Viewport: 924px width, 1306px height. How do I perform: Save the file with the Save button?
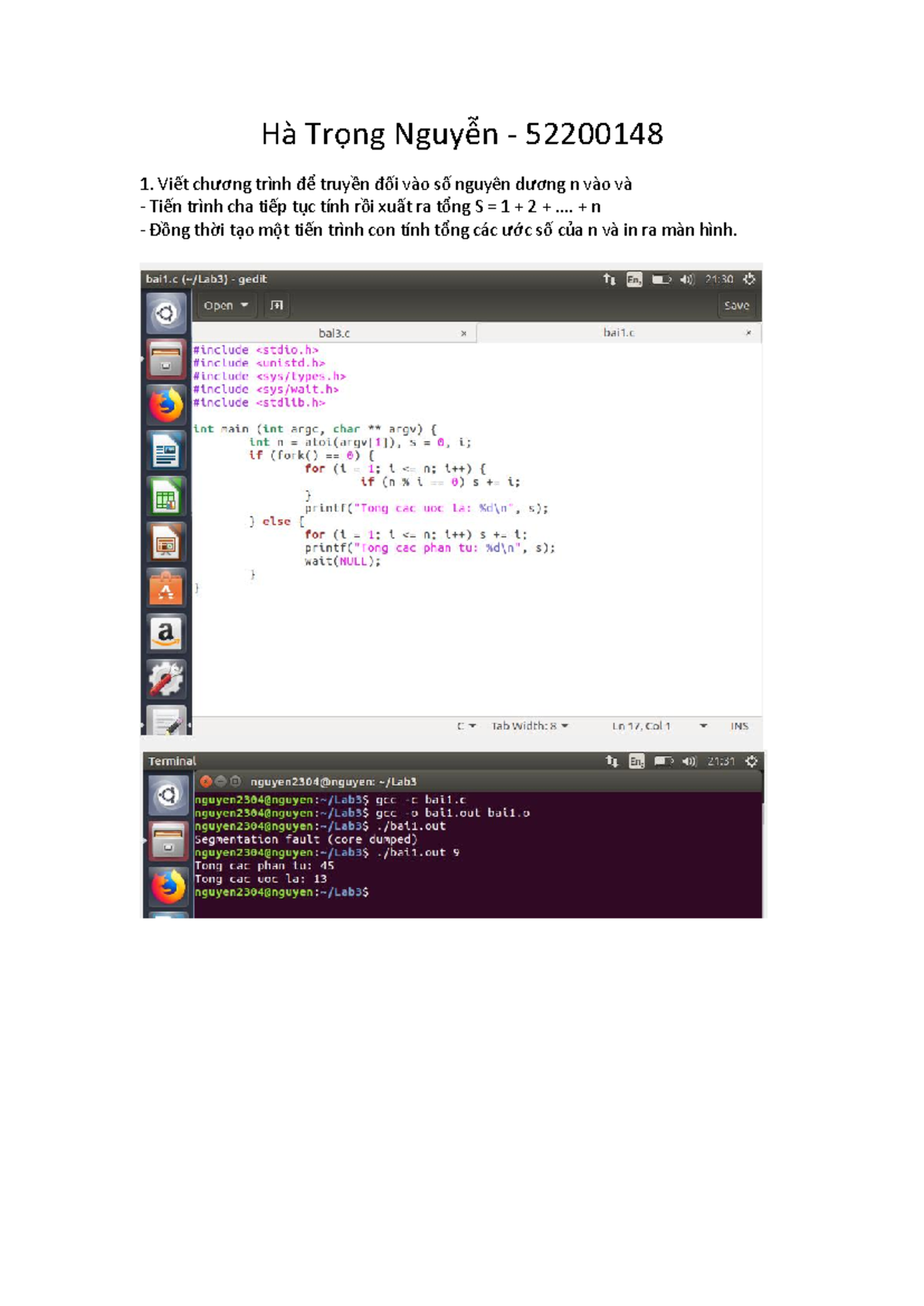pyautogui.click(x=736, y=306)
